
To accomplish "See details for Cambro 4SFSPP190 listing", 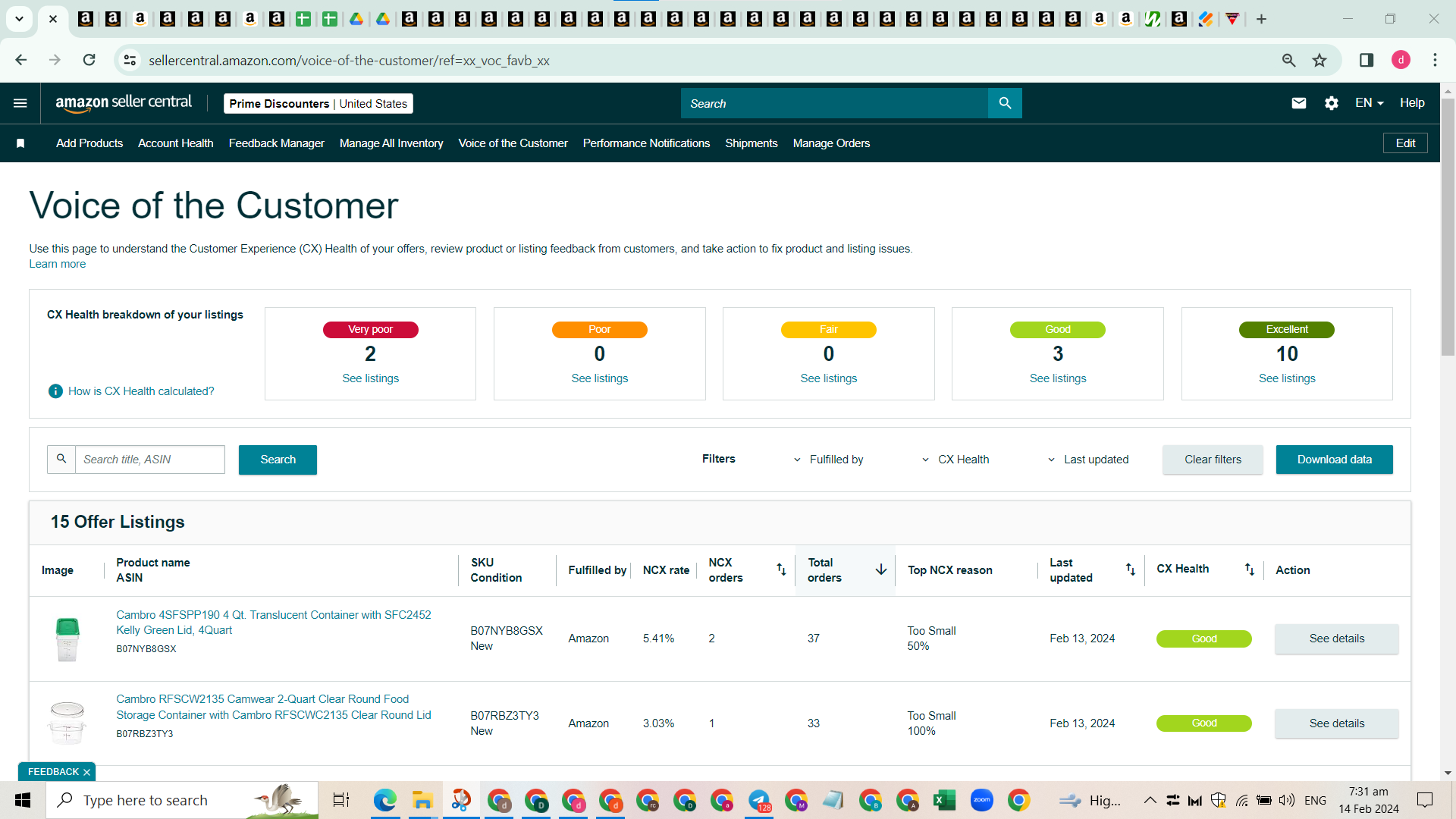I will click(1336, 639).
